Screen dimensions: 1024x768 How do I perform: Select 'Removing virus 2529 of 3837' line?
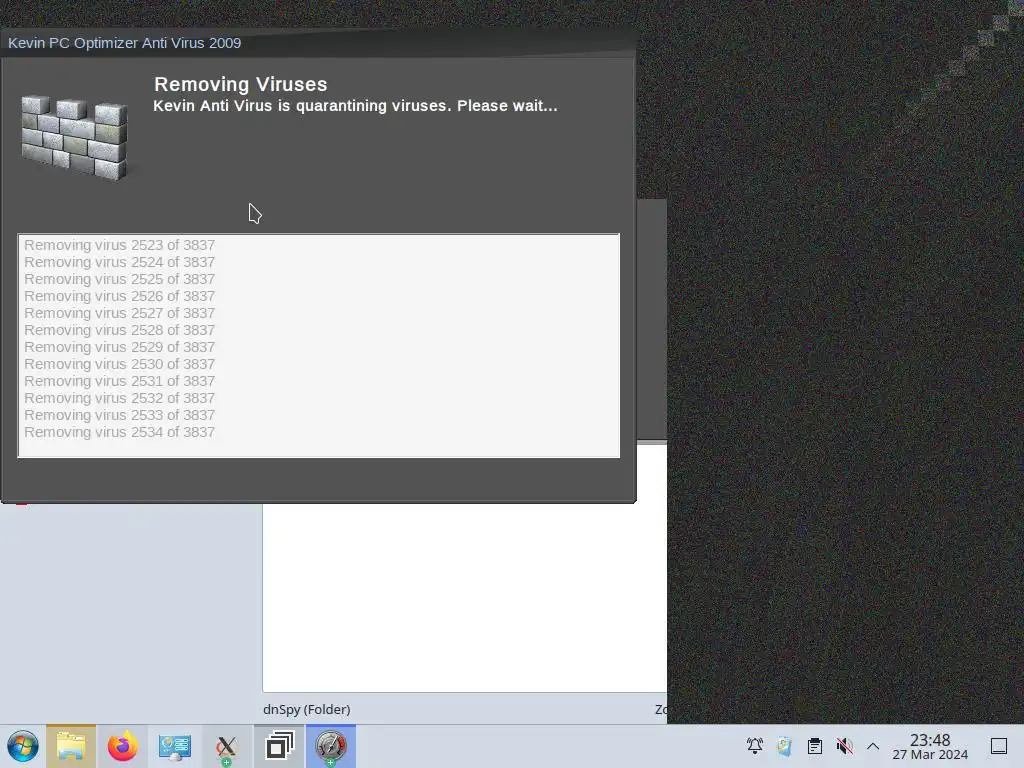click(x=120, y=347)
